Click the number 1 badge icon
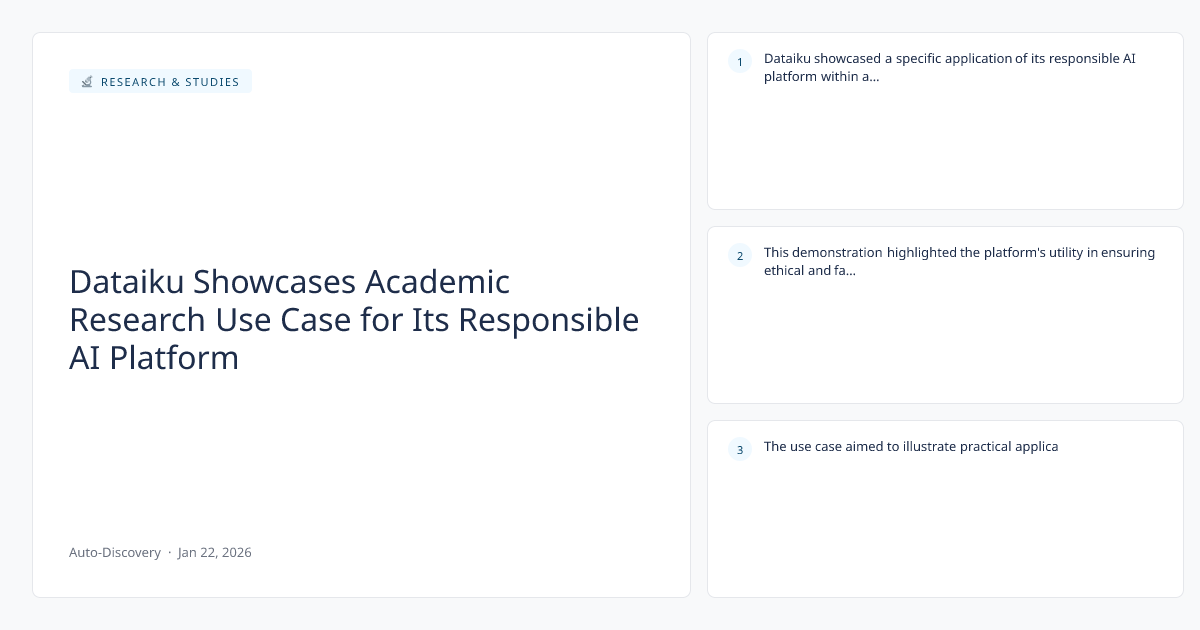The width and height of the screenshot is (1200, 630). click(x=740, y=62)
